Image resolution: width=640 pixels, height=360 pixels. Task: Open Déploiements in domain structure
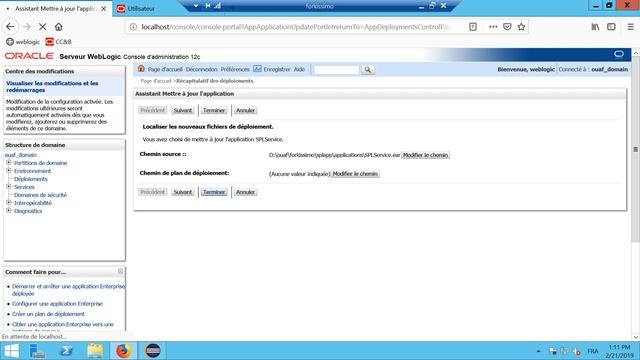click(x=31, y=179)
